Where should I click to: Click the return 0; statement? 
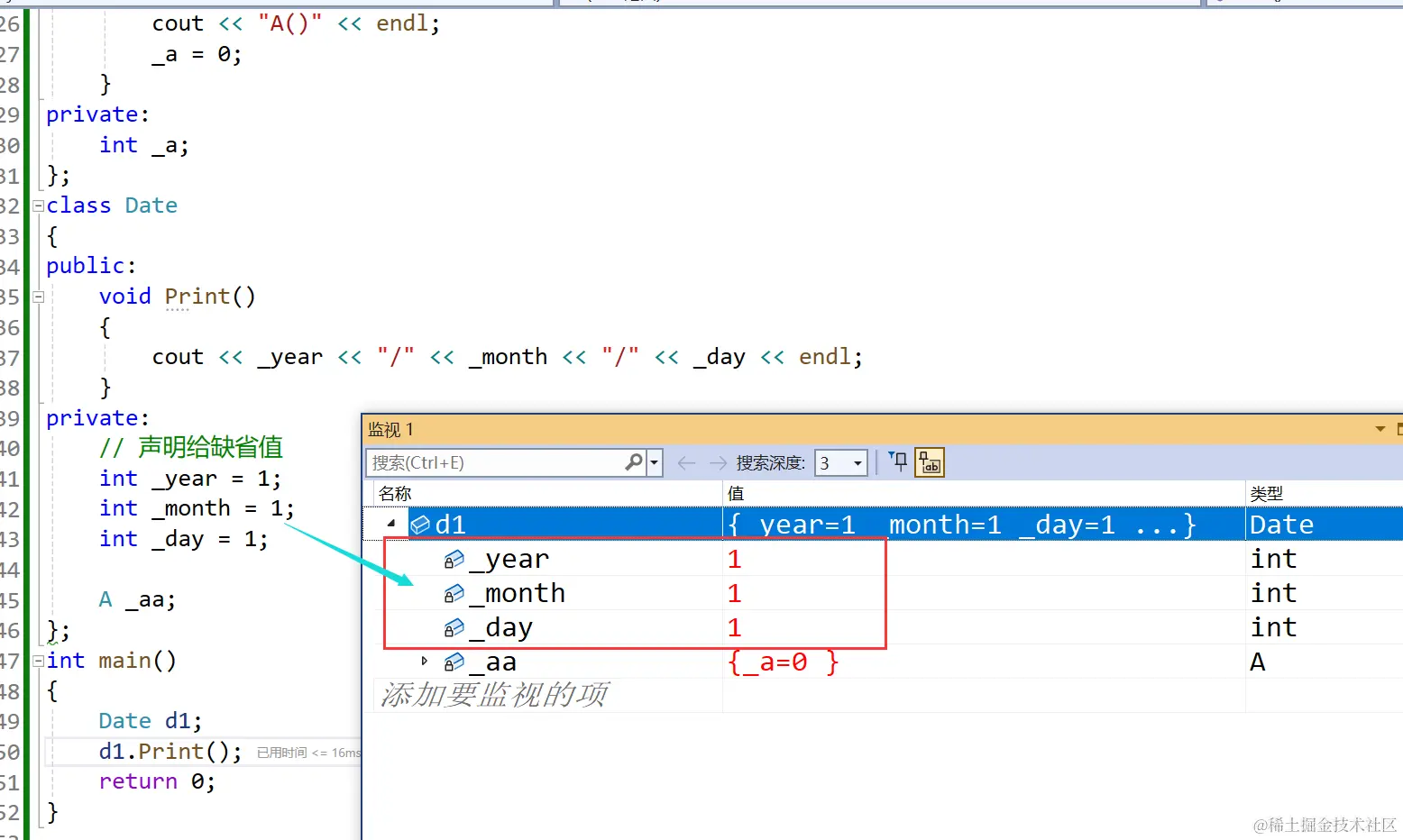point(157,781)
